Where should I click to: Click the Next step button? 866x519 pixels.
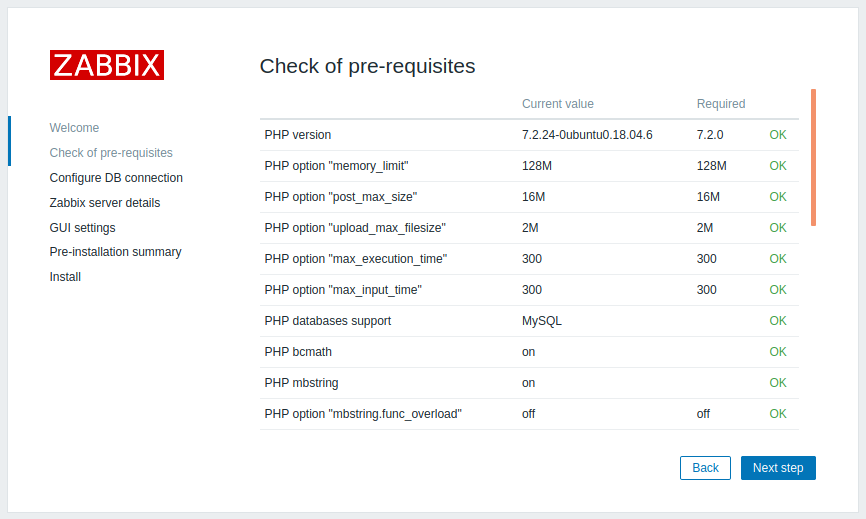(x=778, y=468)
